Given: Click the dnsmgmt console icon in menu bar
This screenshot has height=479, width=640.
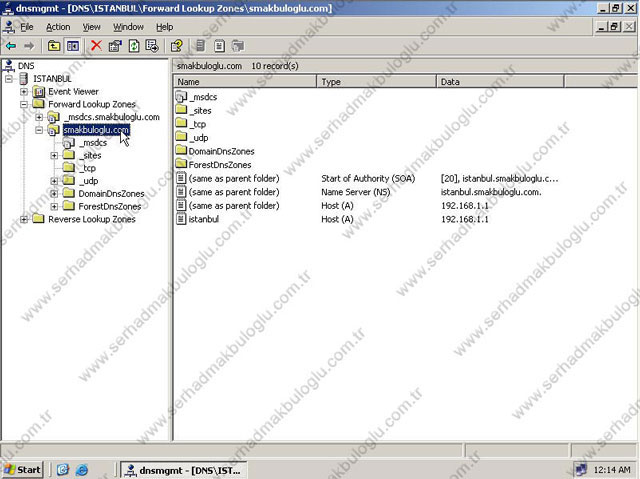Looking at the screenshot, I should 9,27.
